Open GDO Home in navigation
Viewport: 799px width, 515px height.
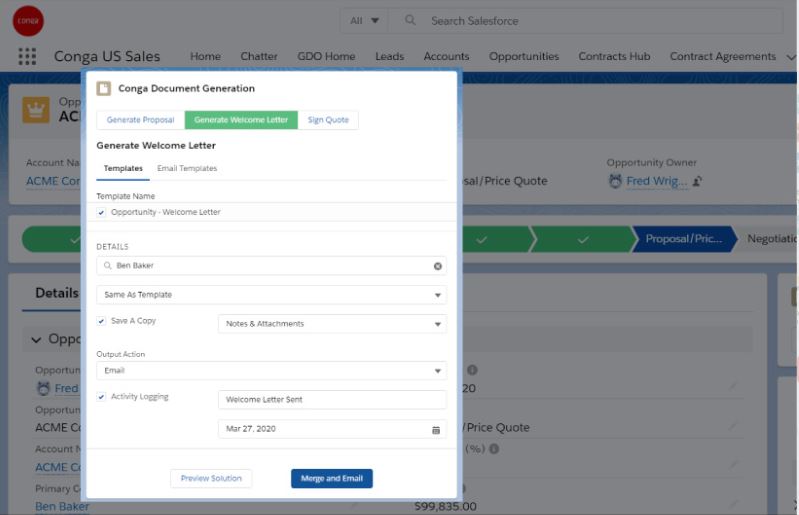[326, 56]
